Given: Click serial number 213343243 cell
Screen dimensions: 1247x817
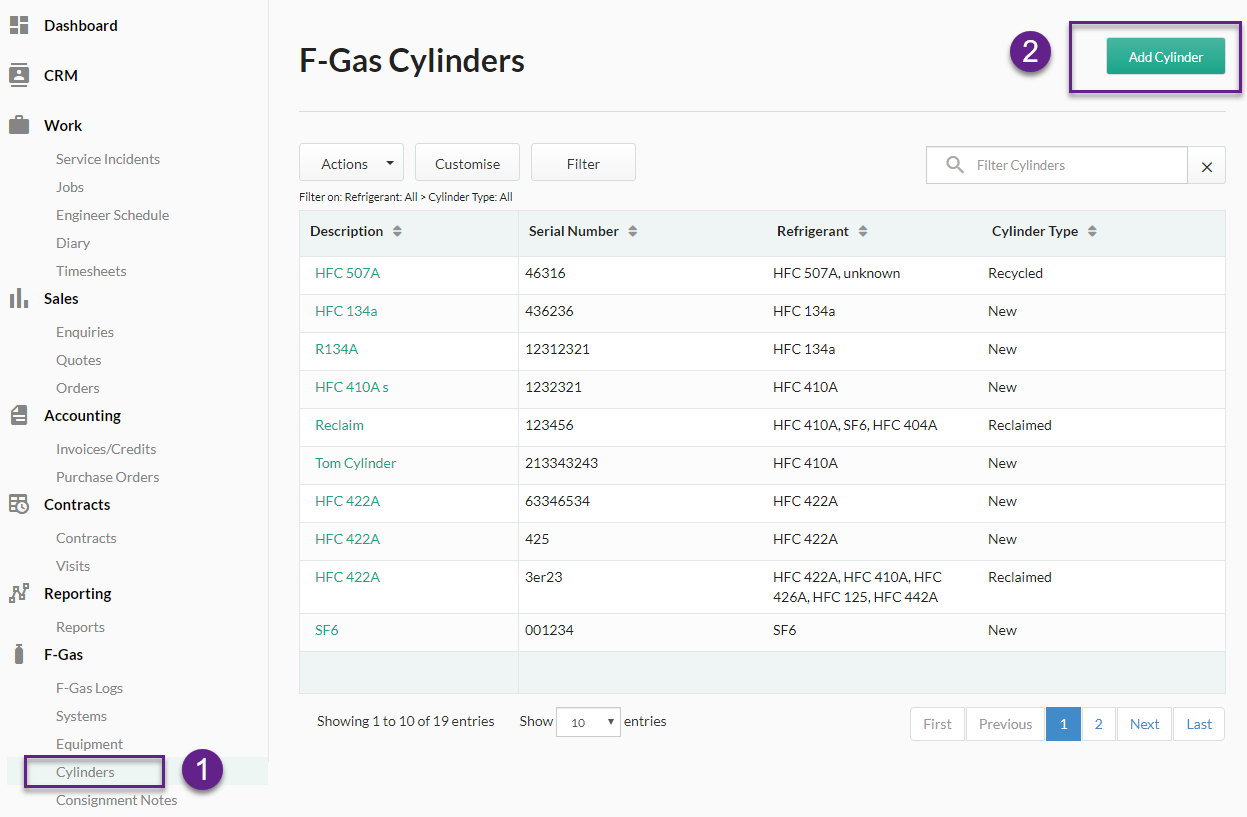Looking at the screenshot, I should coord(561,463).
